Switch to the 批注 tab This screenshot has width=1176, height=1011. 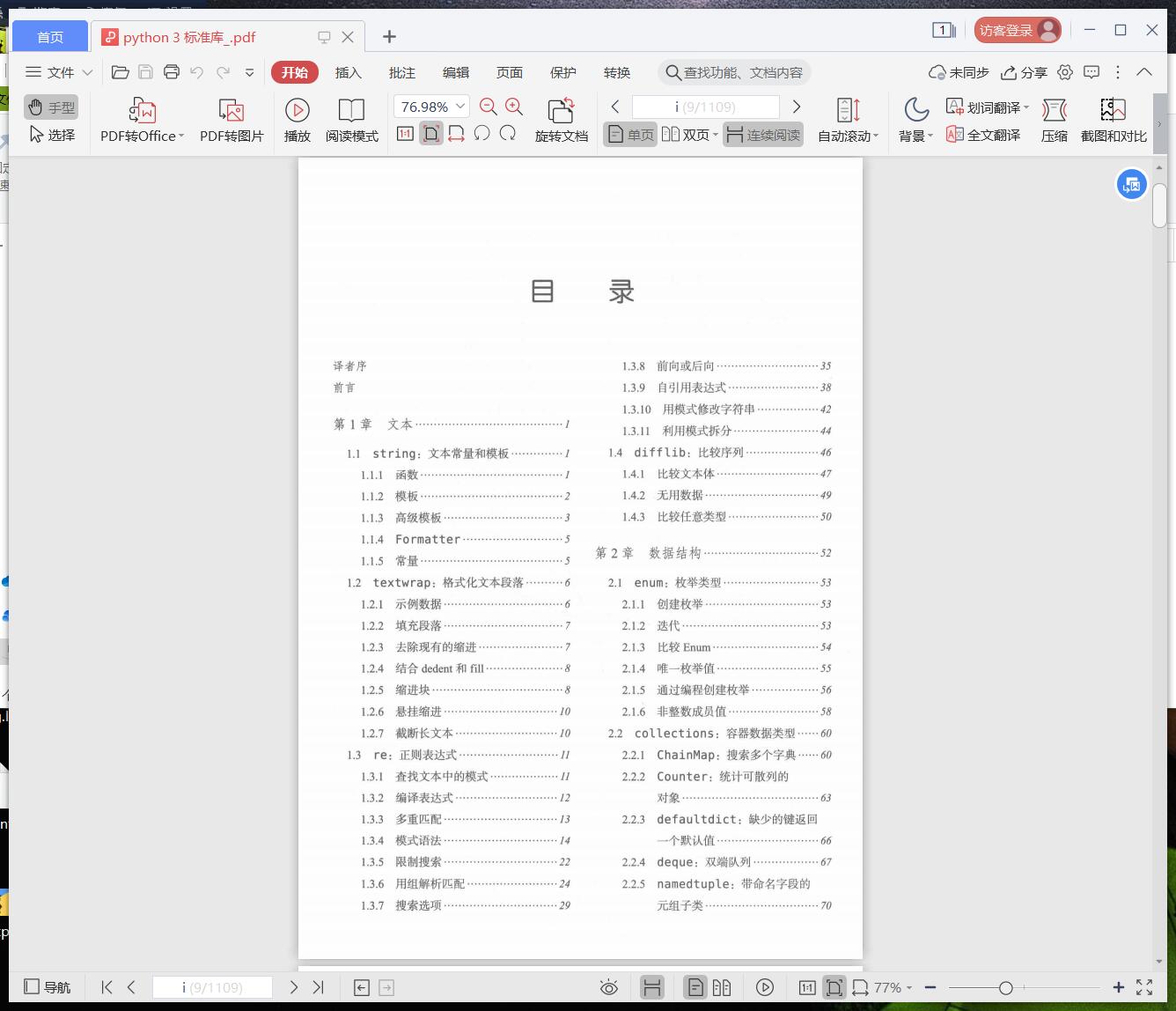(402, 72)
